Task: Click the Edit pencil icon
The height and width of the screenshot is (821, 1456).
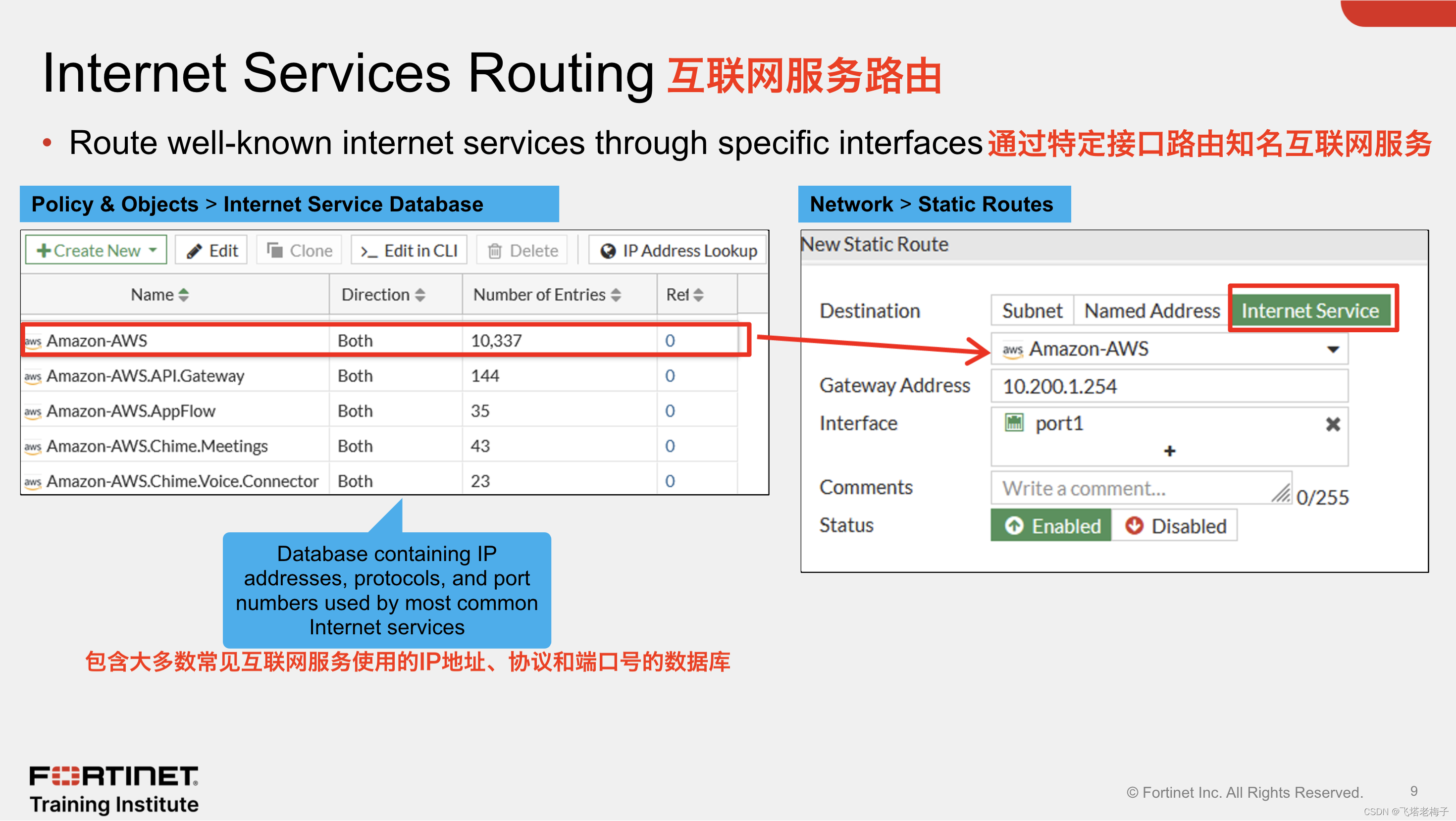Action: pos(194,251)
